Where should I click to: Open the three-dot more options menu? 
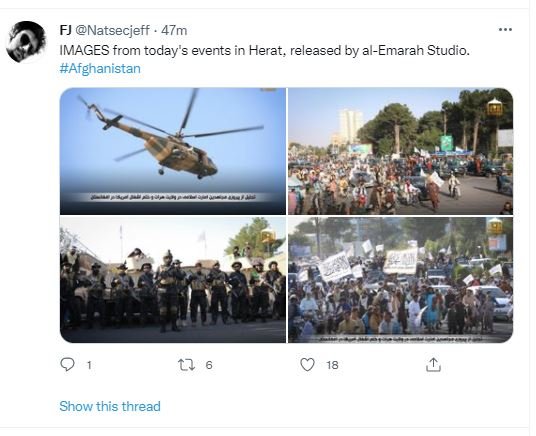click(x=505, y=30)
